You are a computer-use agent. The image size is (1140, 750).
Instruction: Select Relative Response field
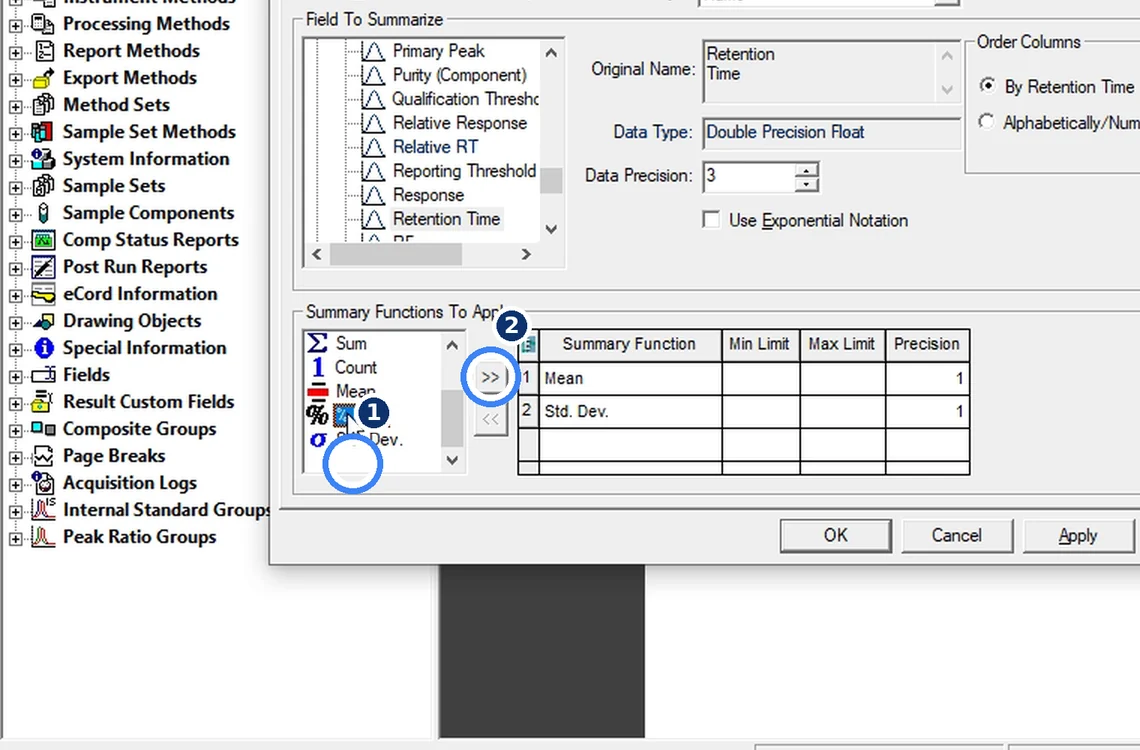459,123
